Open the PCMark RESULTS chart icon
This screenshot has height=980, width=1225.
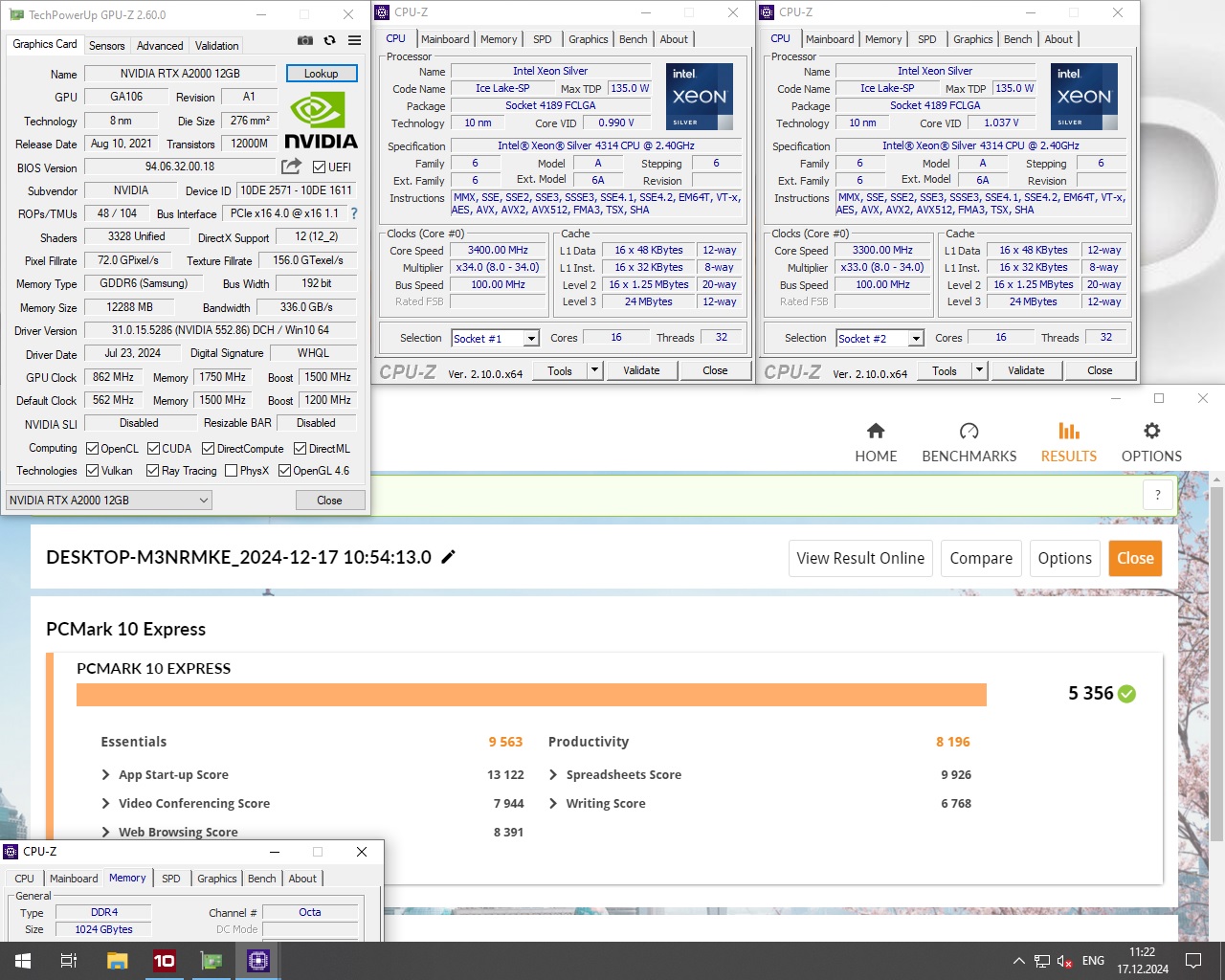(x=1069, y=431)
